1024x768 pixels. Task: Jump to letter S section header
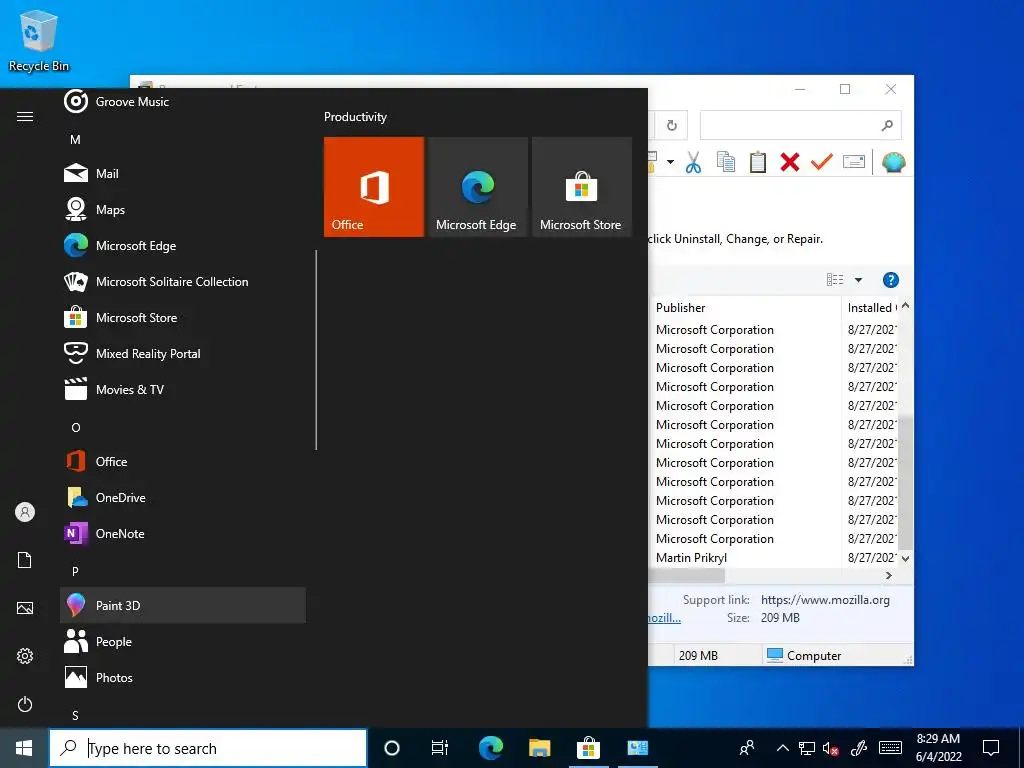pyautogui.click(x=75, y=715)
